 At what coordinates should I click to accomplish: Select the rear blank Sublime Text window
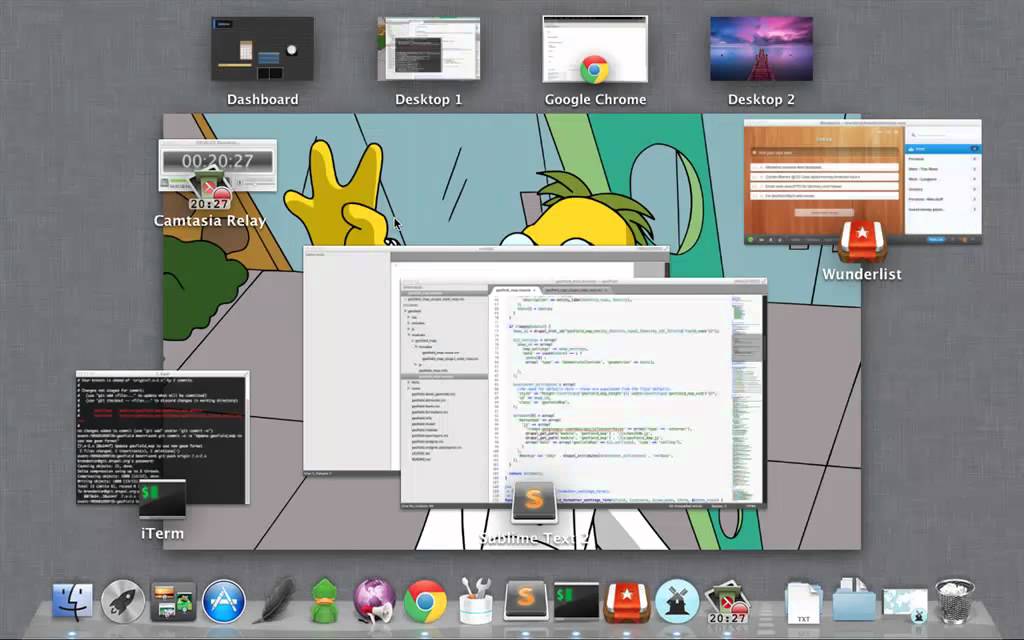(351, 360)
